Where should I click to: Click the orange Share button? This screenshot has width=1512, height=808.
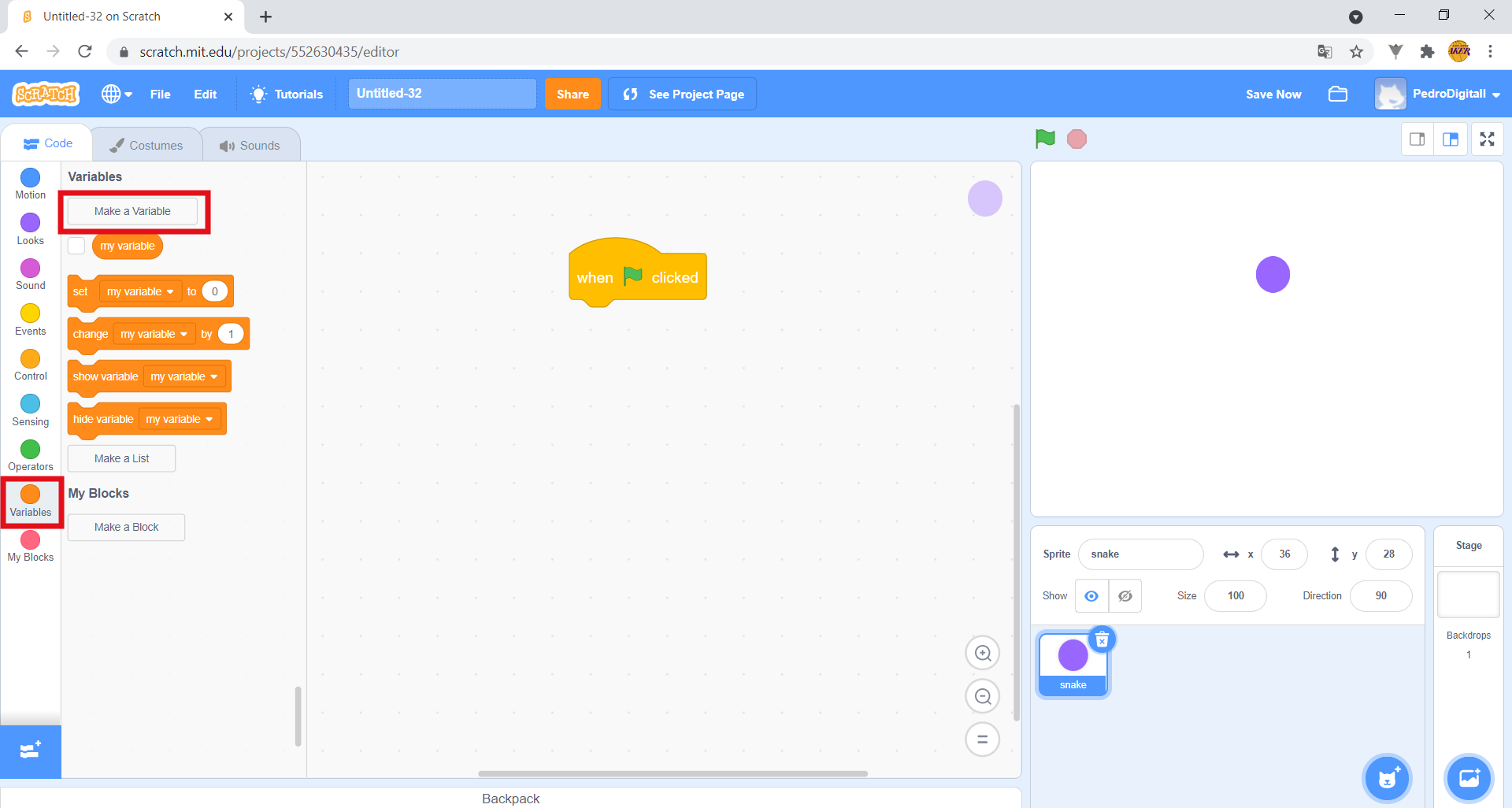pos(573,94)
